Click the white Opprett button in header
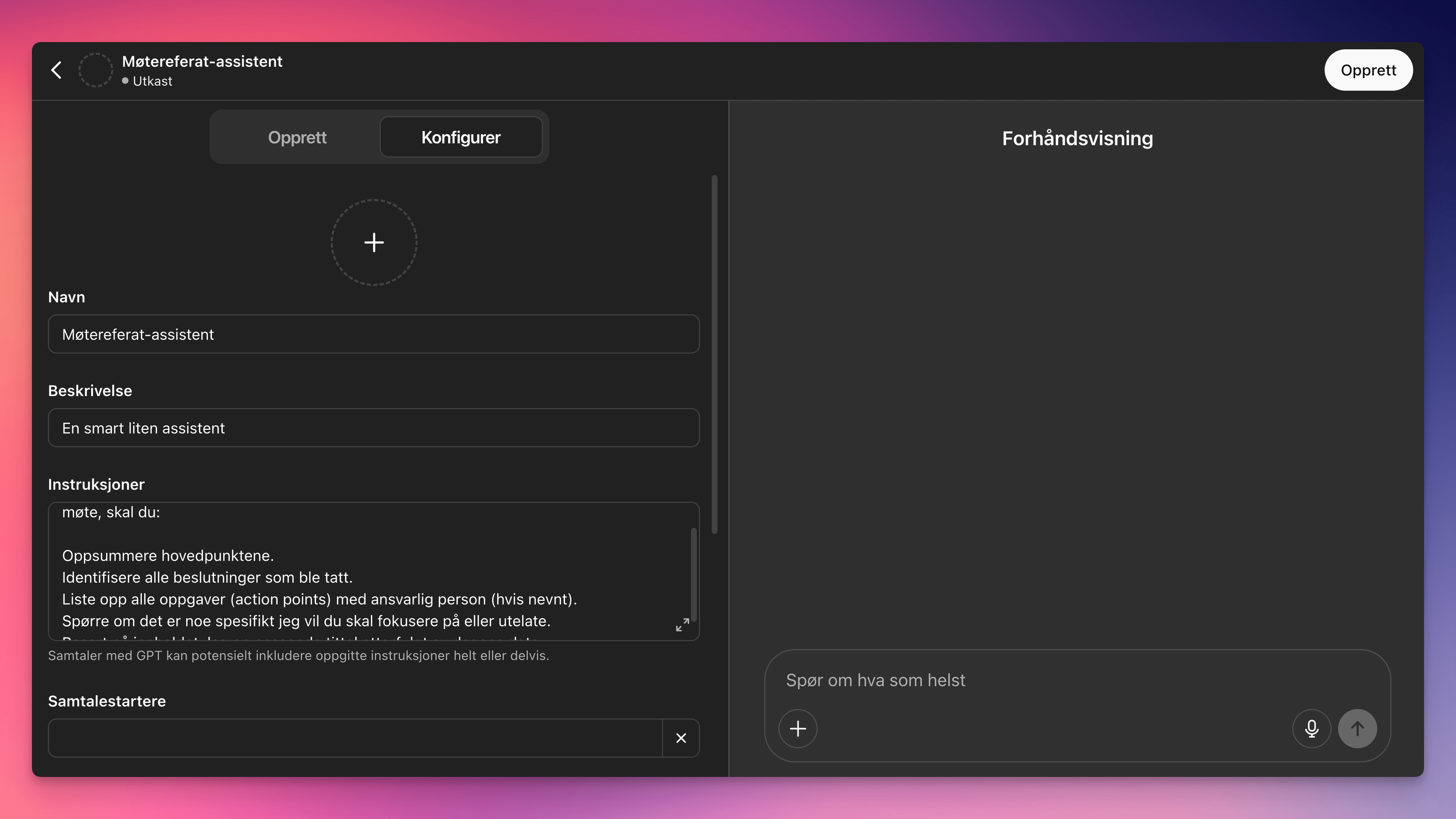Image resolution: width=1456 pixels, height=819 pixels. [1368, 70]
